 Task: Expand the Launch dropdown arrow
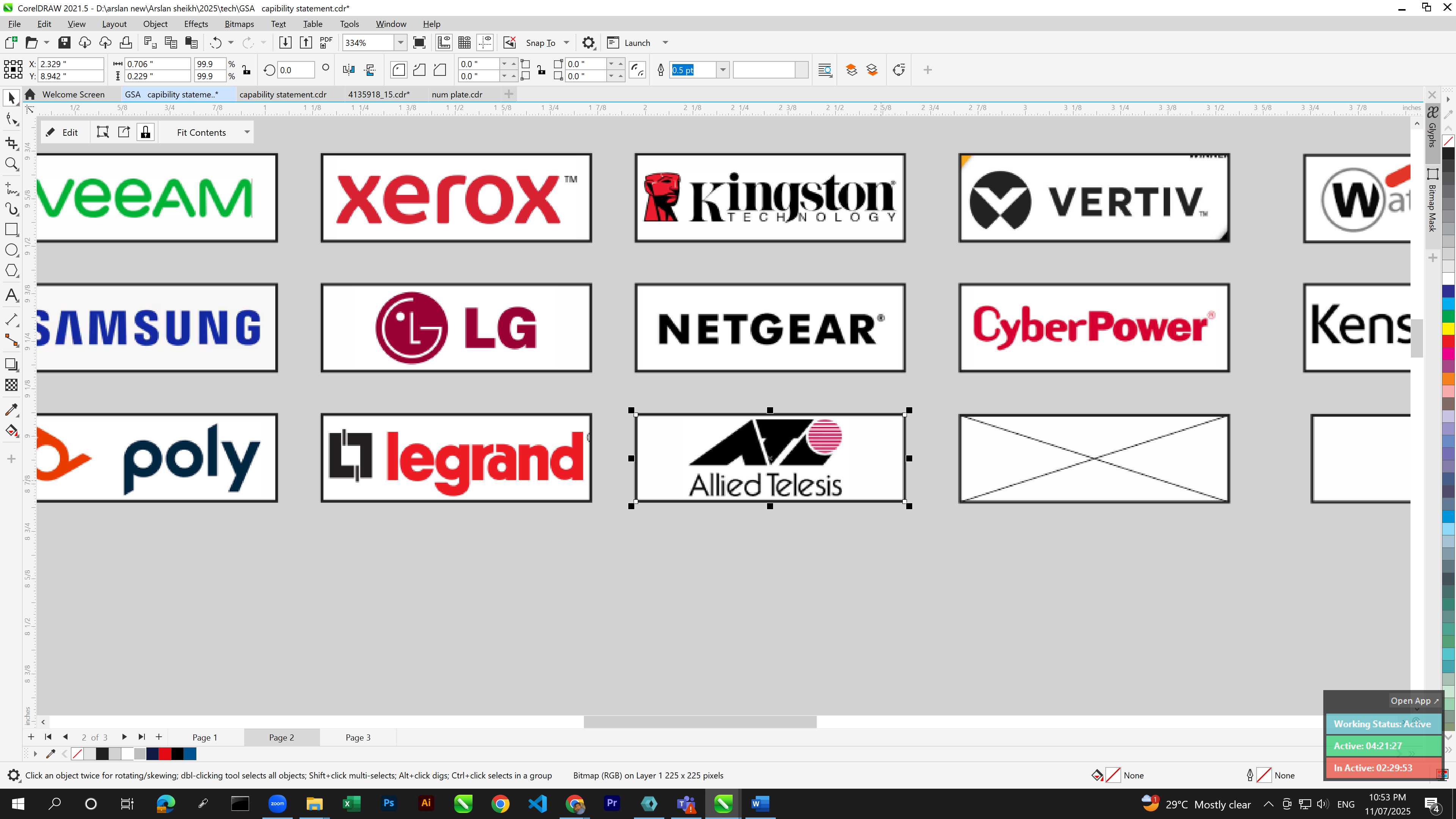coord(665,43)
